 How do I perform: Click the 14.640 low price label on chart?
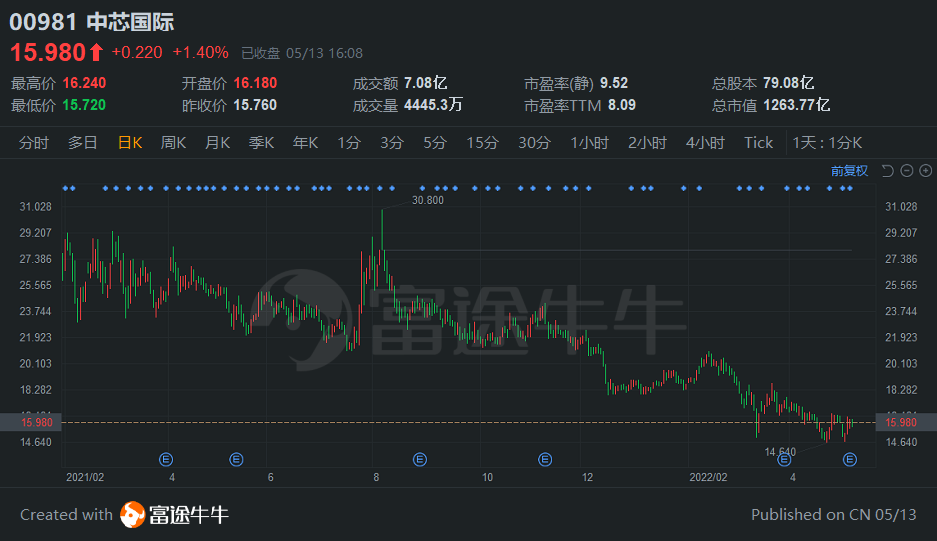(780, 452)
